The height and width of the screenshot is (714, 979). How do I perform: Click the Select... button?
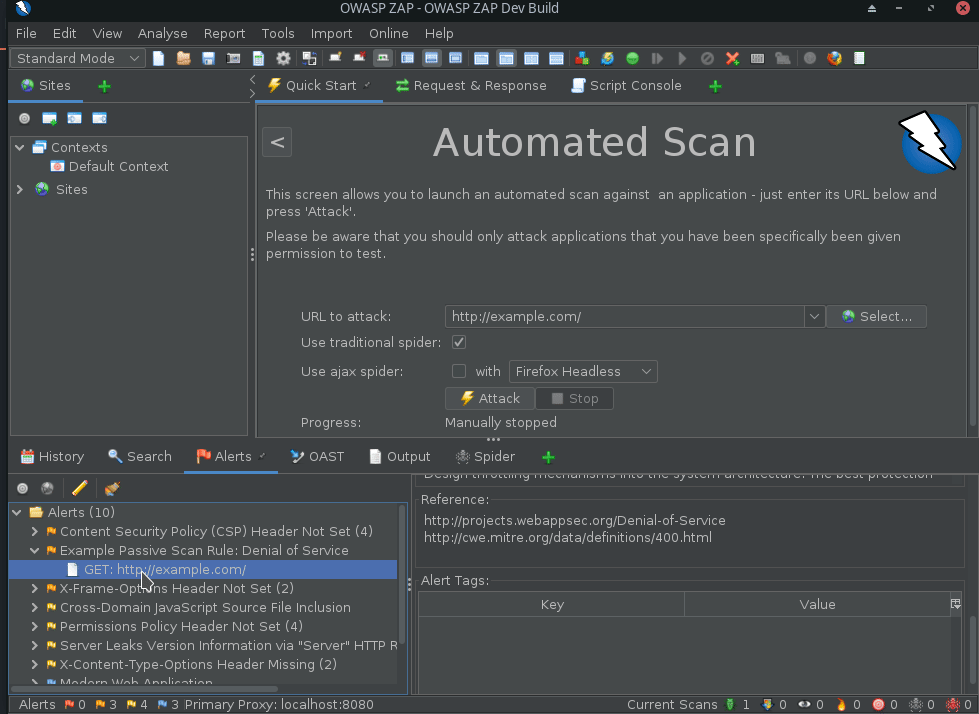click(x=877, y=316)
